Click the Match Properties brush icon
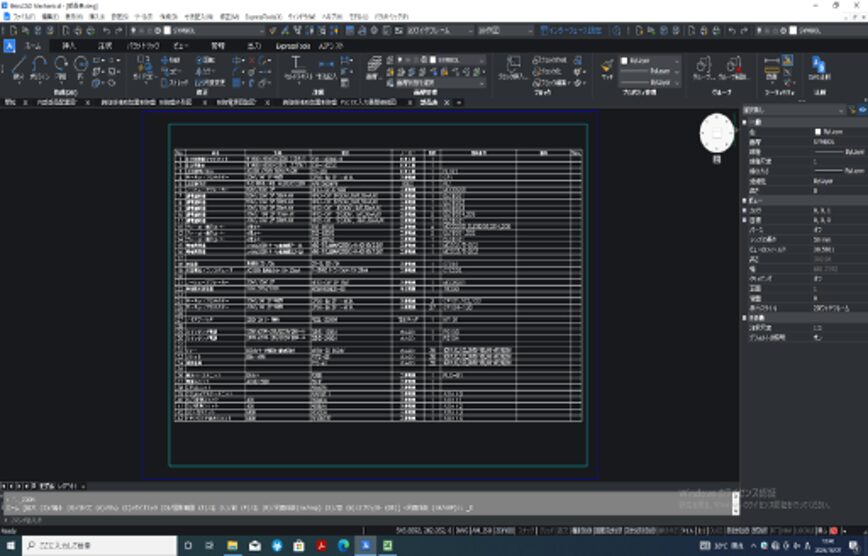 click(x=607, y=68)
